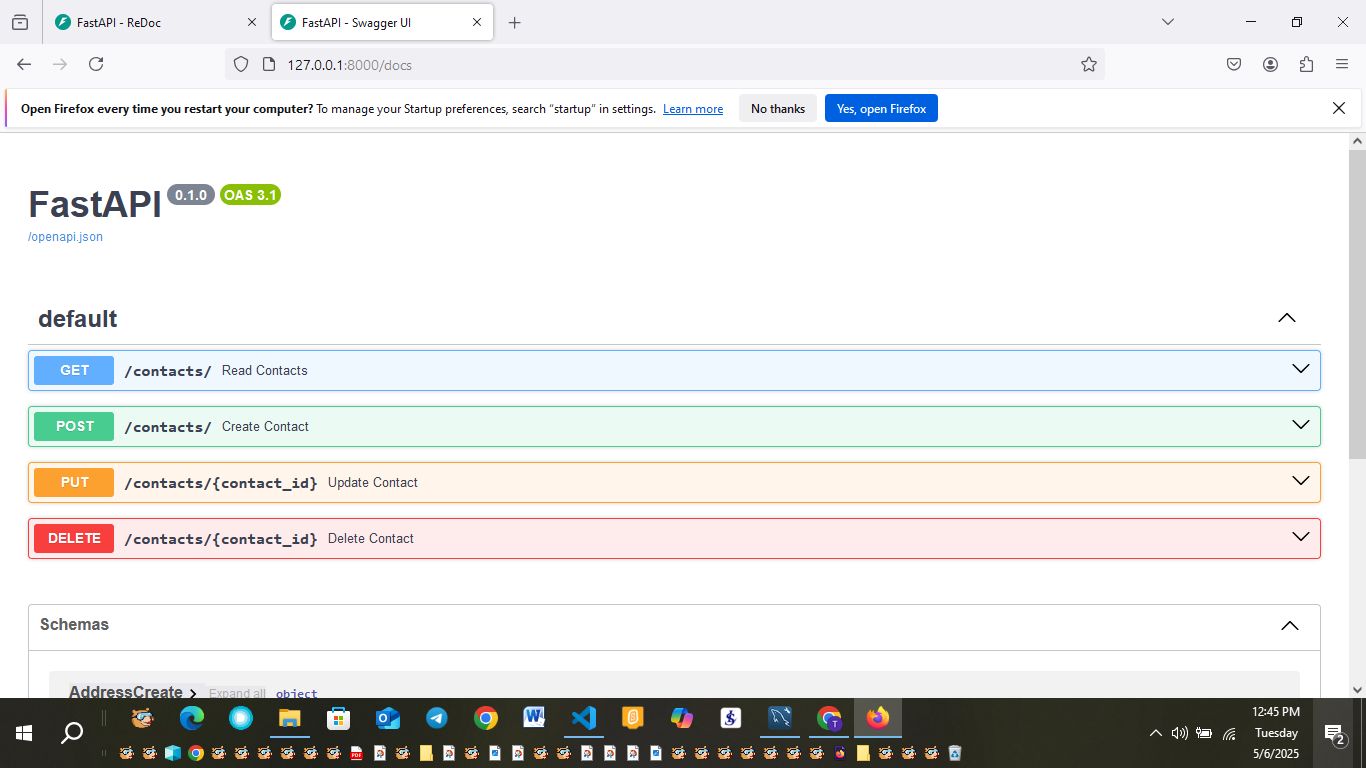Reload the Swagger docs page
The image size is (1366, 768).
tap(96, 64)
